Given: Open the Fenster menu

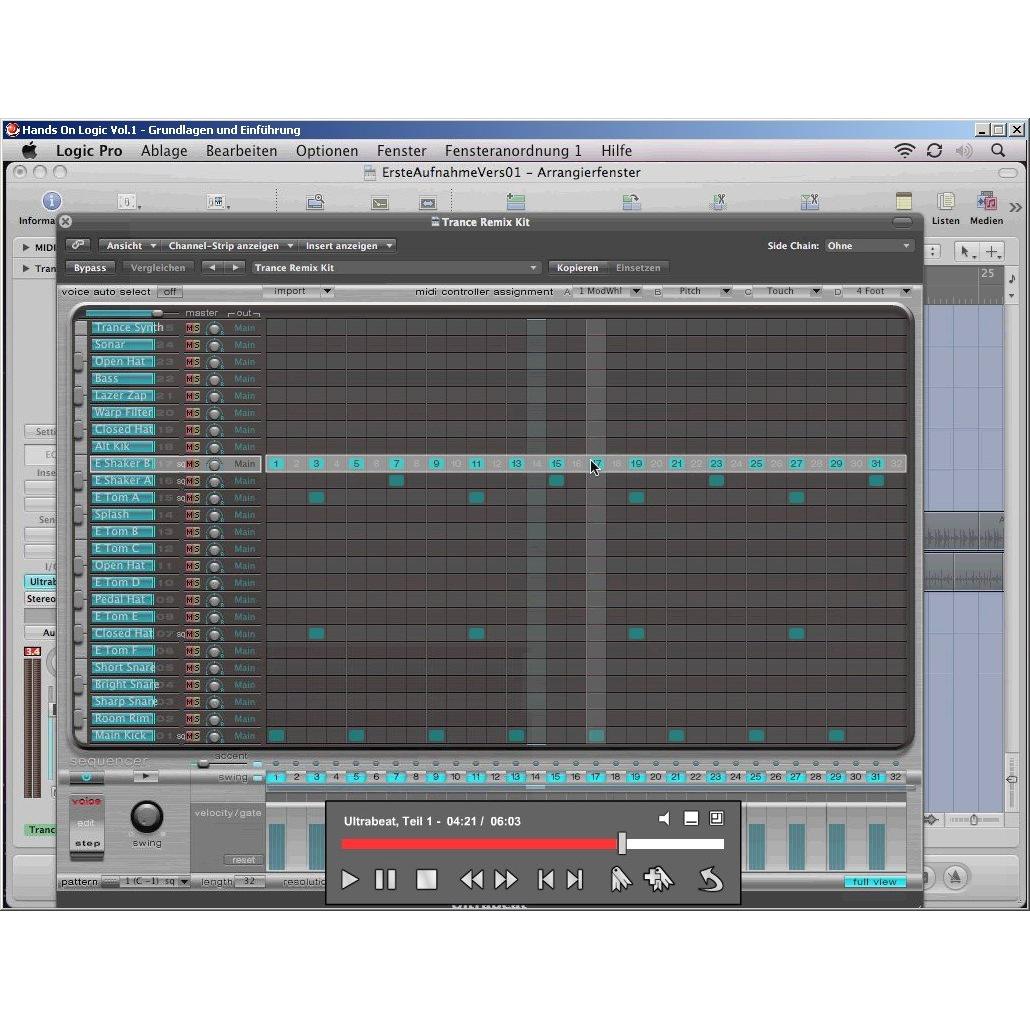Looking at the screenshot, I should (401, 150).
